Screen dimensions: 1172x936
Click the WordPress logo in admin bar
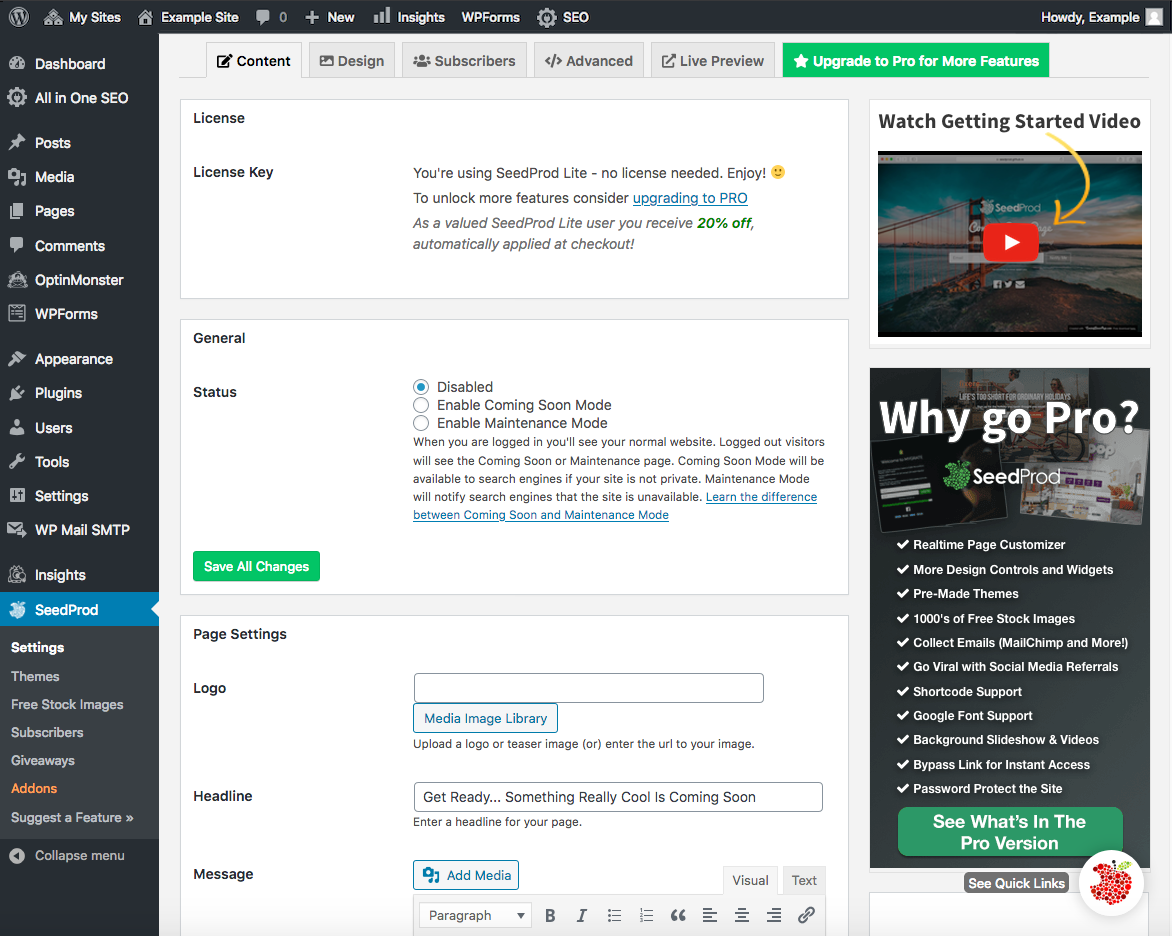pyautogui.click(x=19, y=16)
